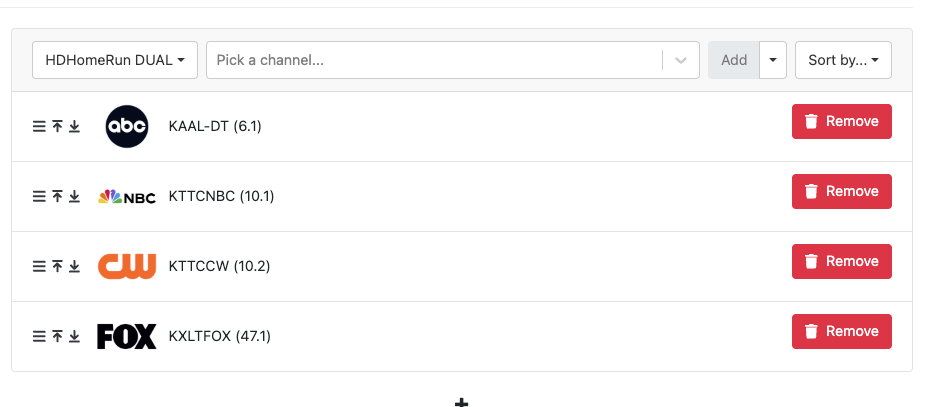This screenshot has width=937, height=407.
Task: Open the Add button split dropdown arrow
Action: click(x=773, y=60)
